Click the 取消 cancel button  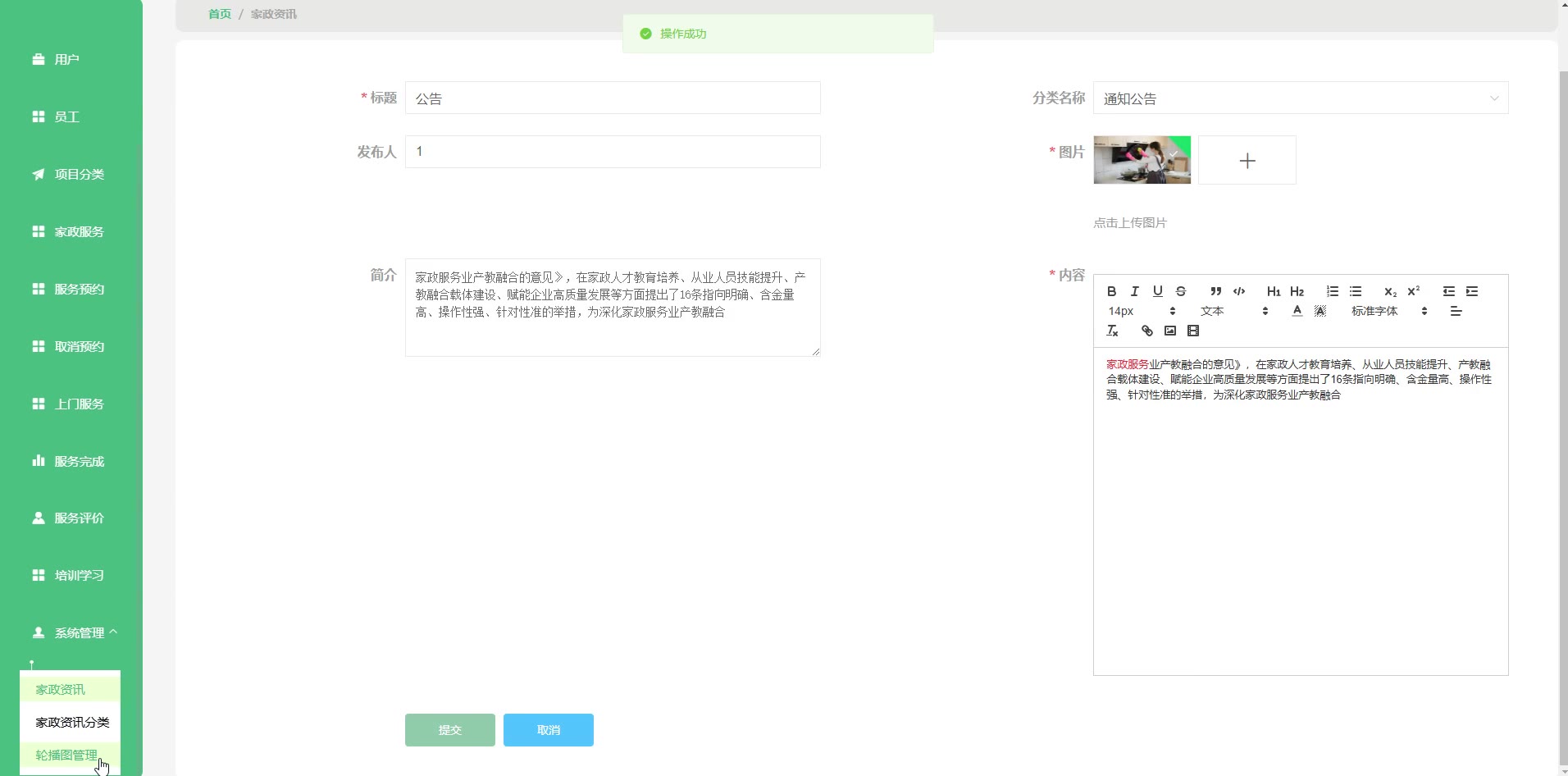[x=549, y=730]
